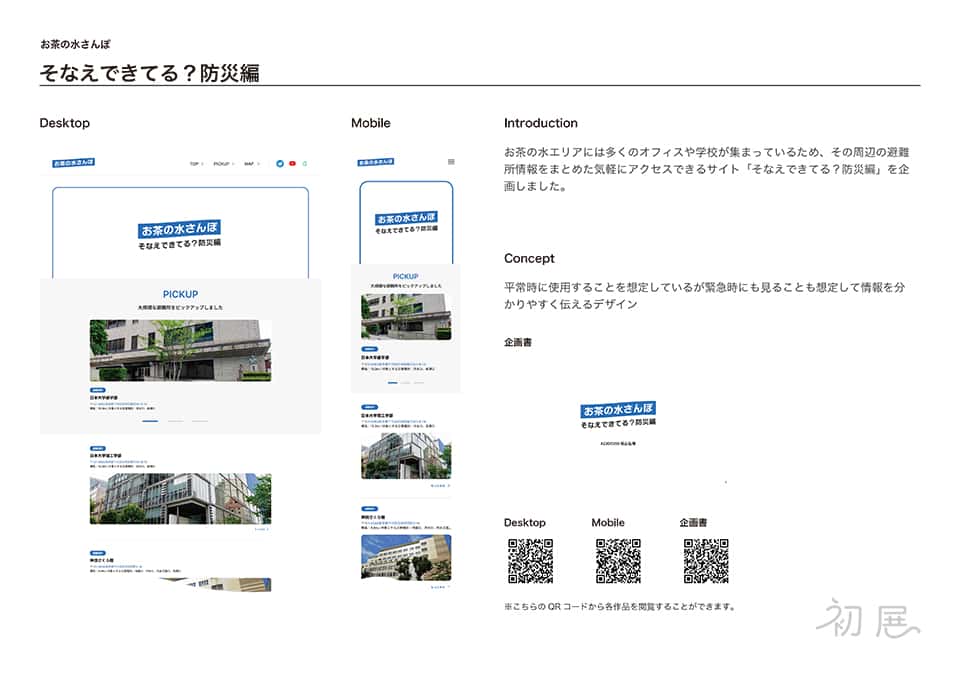This screenshot has width=960, height=678.
Task: Open the hamburger menu in mobile mockup
Action: pos(451,162)
